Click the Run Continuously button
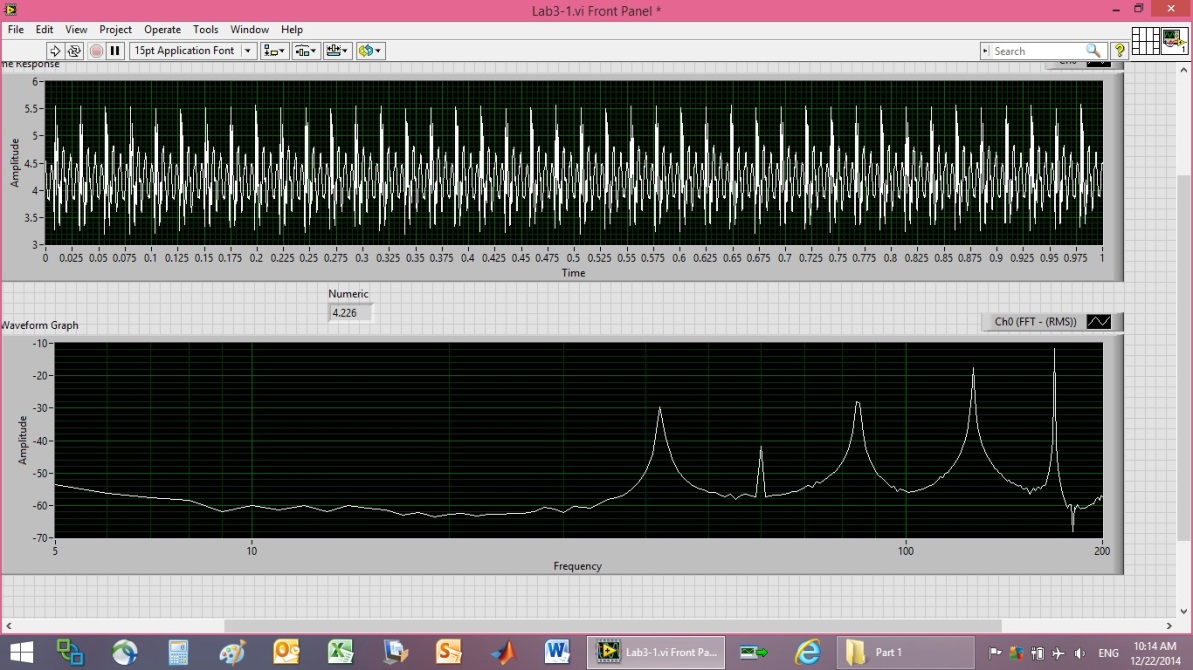The height and width of the screenshot is (670, 1193). 75,51
